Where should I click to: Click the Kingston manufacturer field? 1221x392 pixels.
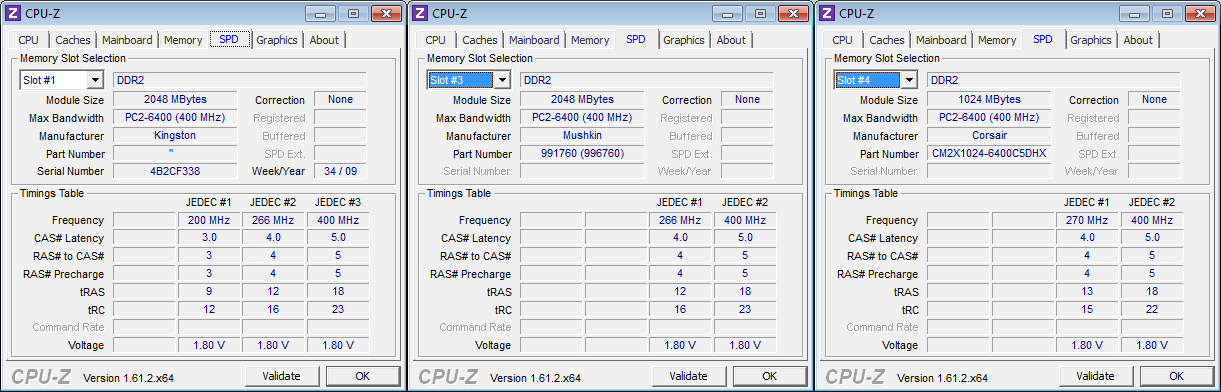click(x=175, y=136)
